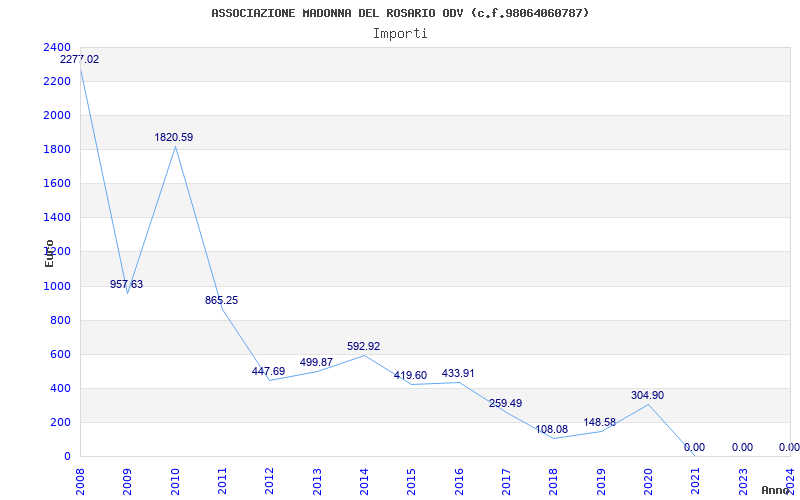800x500 pixels.
Task: Click the Euro y-axis title
Action: 49,253
